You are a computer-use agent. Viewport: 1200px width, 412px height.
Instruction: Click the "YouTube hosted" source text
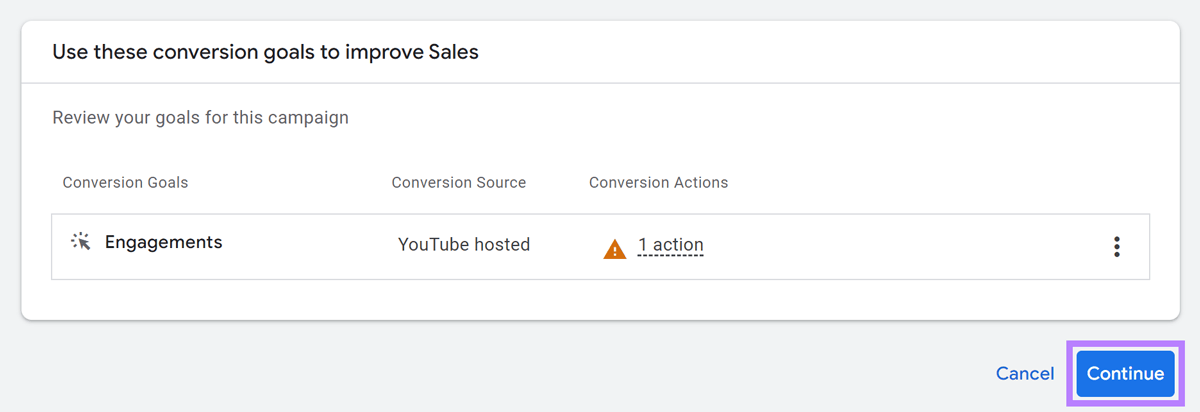click(463, 244)
